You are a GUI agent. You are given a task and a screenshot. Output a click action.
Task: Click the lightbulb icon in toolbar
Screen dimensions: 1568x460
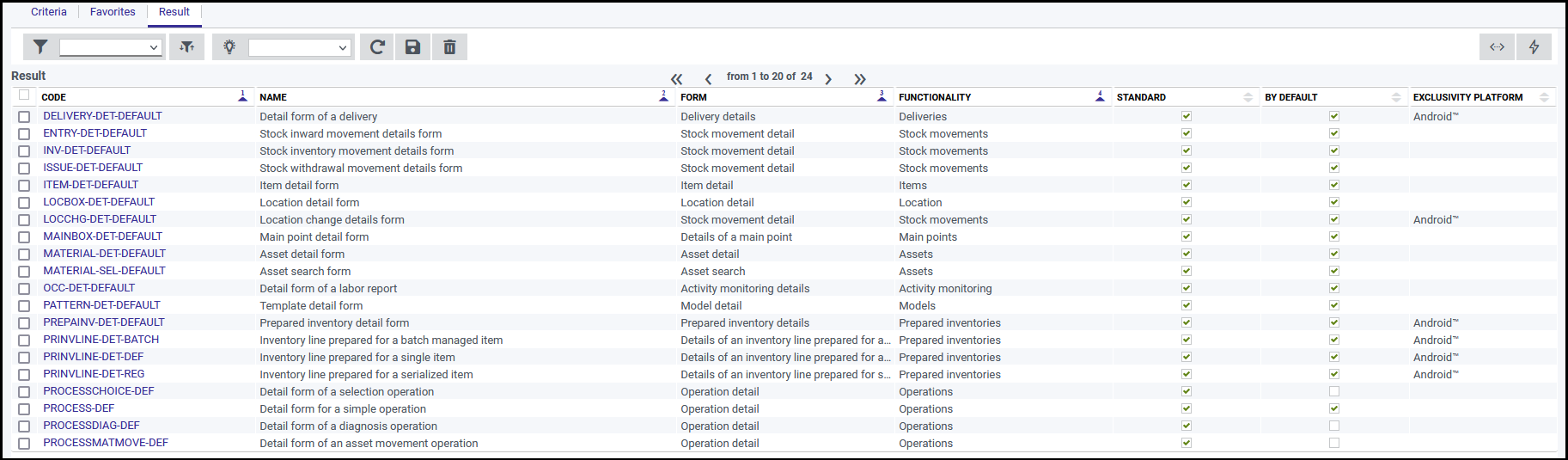coord(229,47)
